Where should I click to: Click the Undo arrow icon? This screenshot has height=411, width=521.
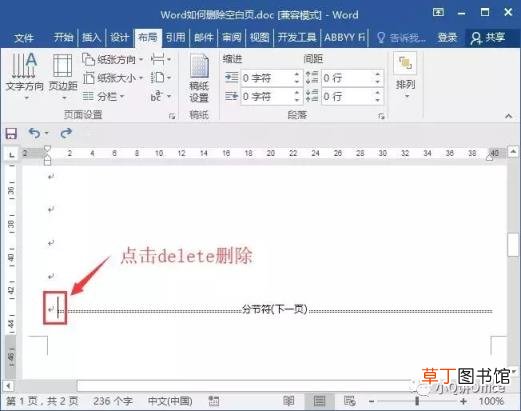(34, 133)
